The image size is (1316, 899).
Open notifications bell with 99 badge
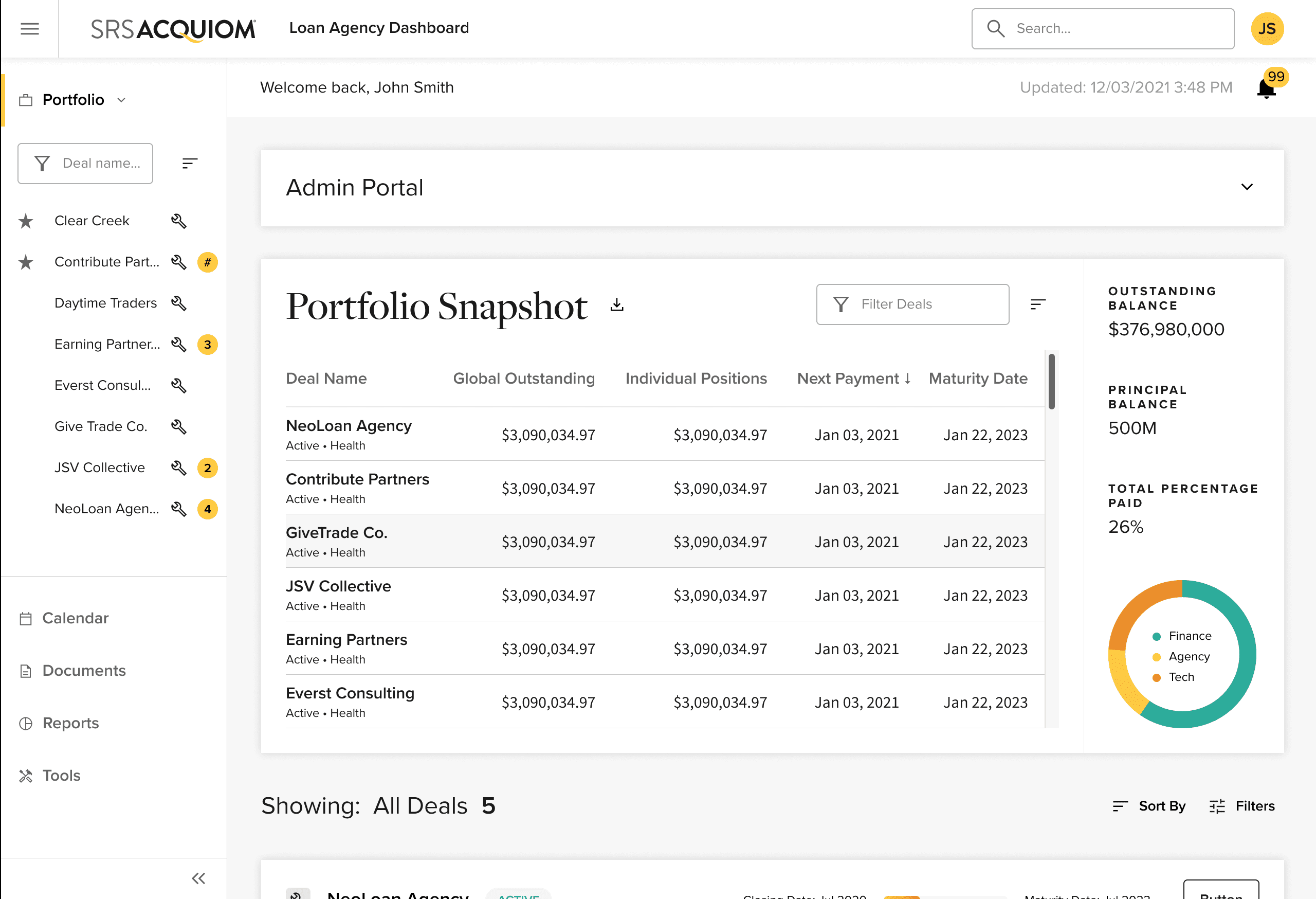click(x=1266, y=88)
